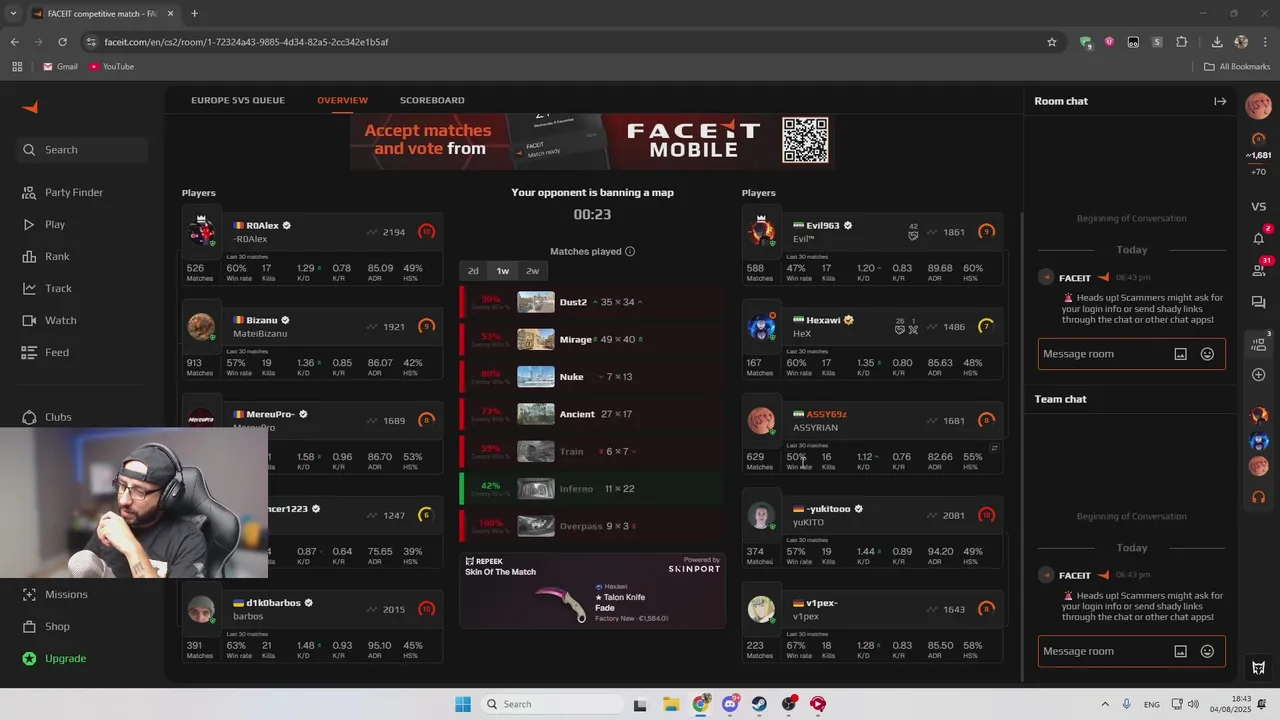The height and width of the screenshot is (720, 1280).
Task: Click the green Upgrade icon
Action: coord(29,658)
